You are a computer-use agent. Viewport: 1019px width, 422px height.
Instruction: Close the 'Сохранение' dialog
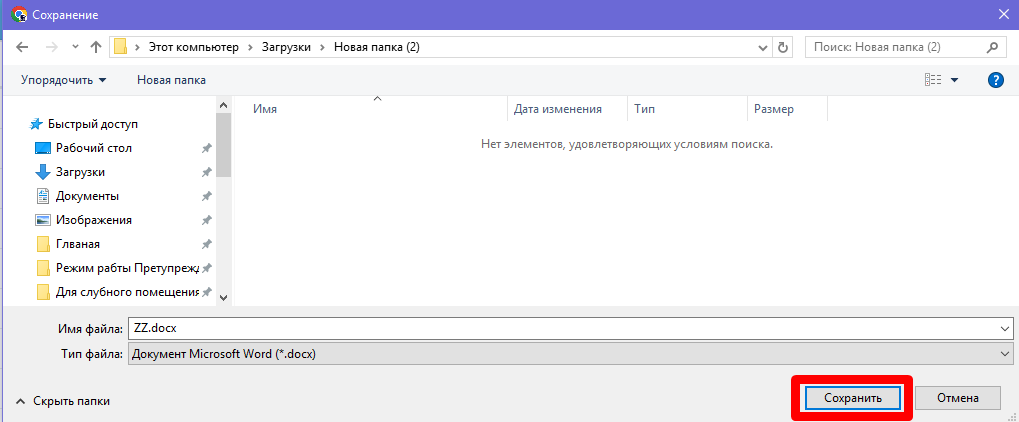point(1003,14)
